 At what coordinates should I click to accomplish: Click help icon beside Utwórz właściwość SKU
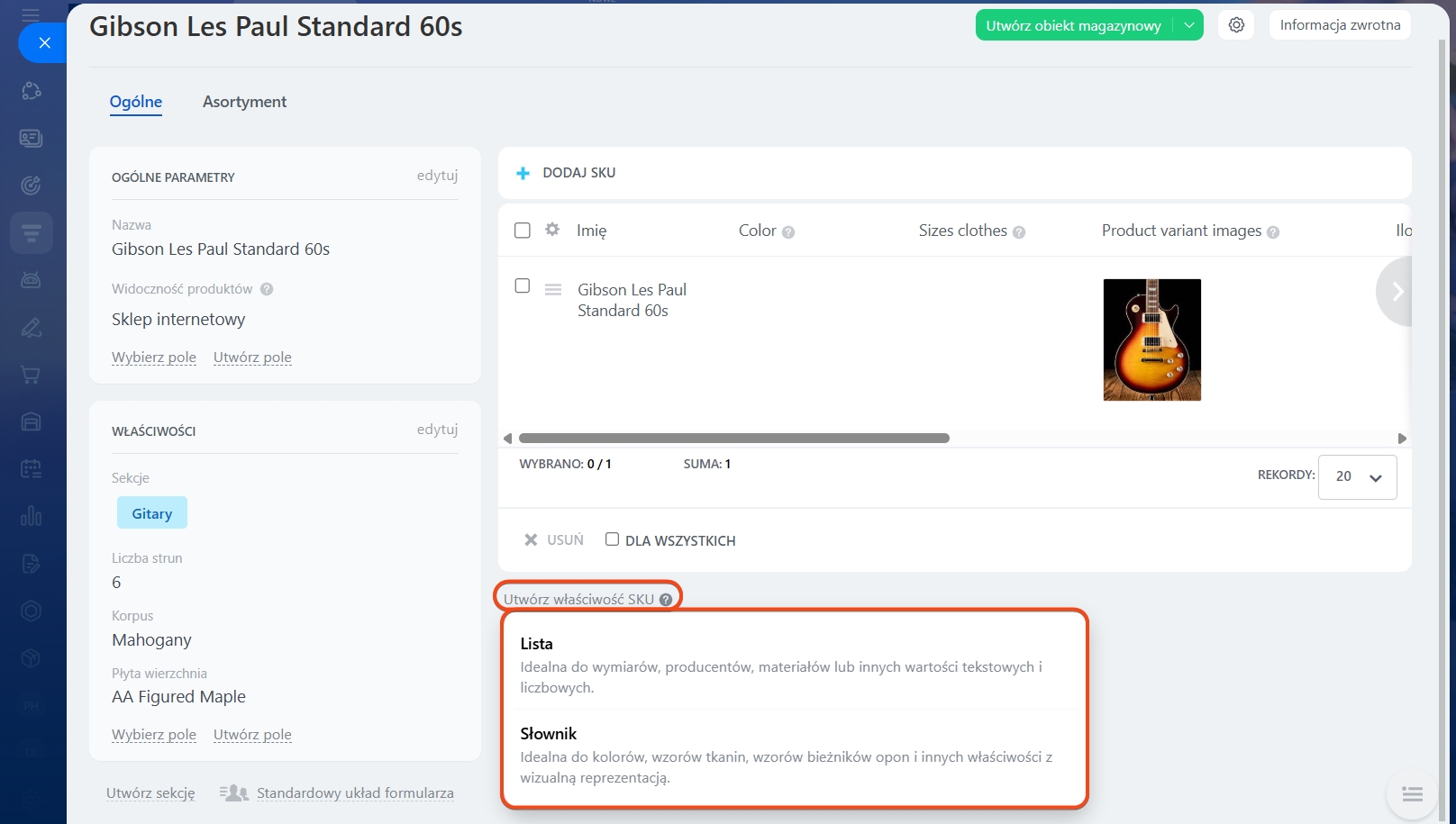coord(666,600)
